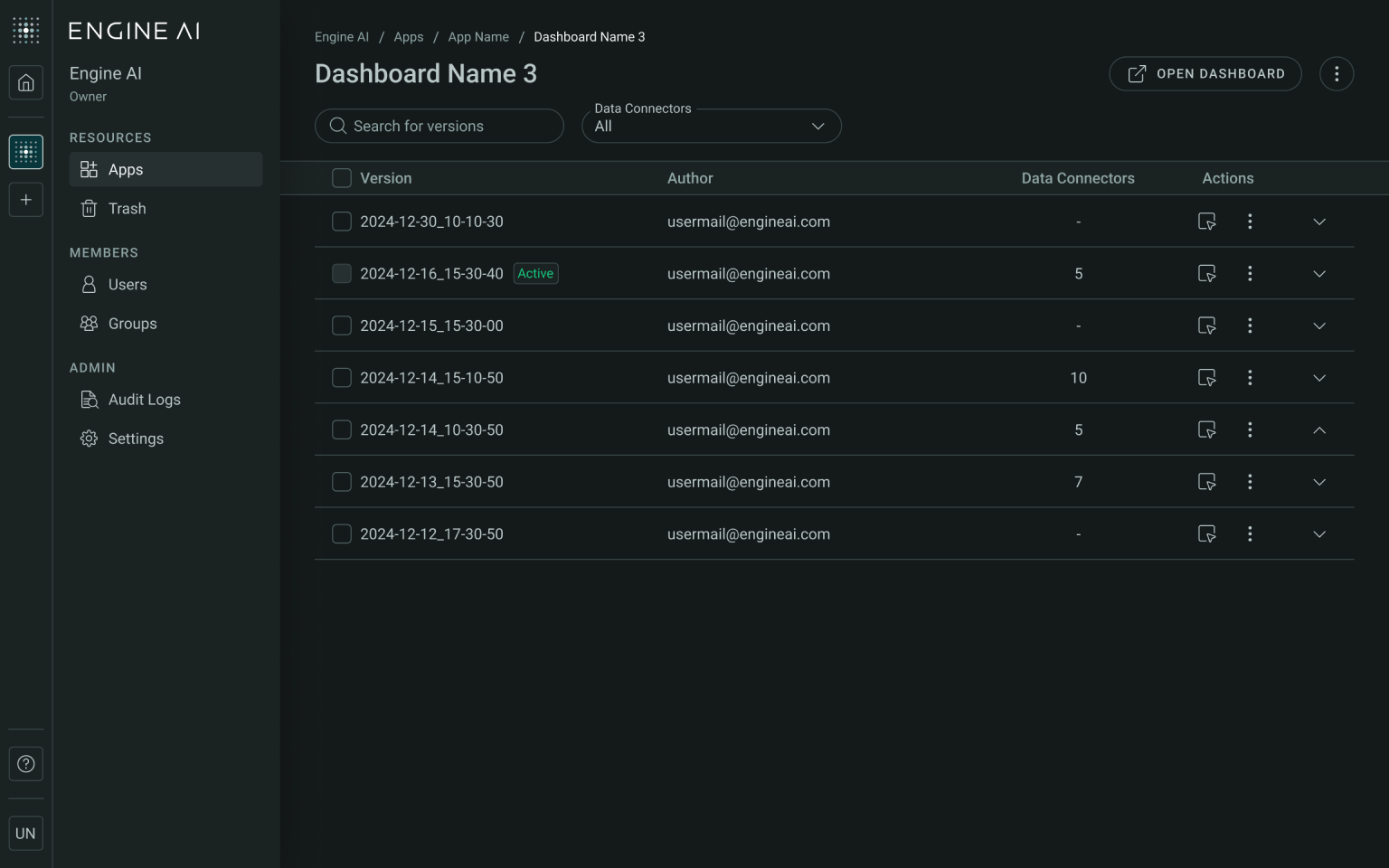Image resolution: width=1389 pixels, height=868 pixels.
Task: Click the Data Connectors column header
Action: 1078,178
